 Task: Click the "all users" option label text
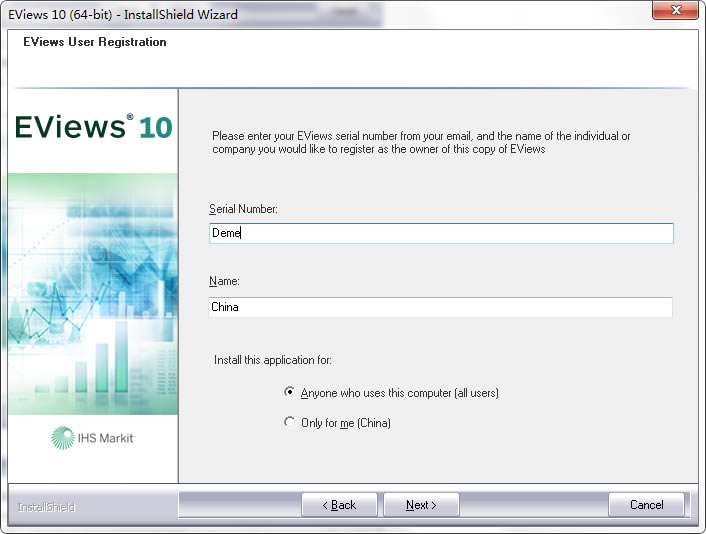click(399, 393)
